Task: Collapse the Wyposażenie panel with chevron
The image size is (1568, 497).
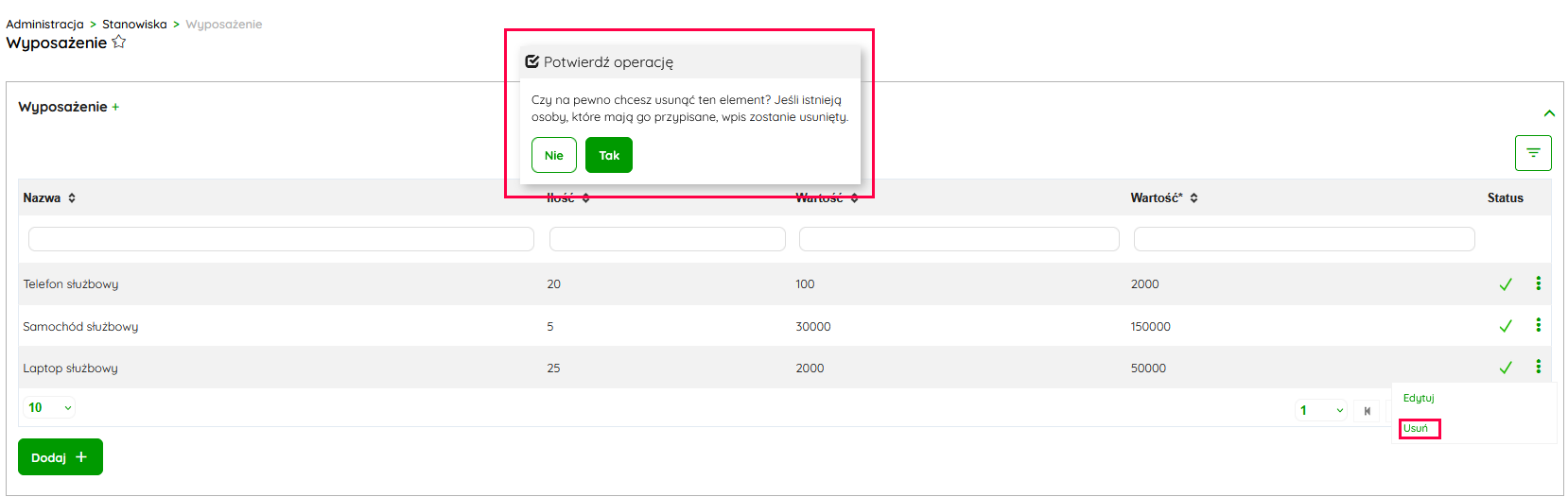Action: pyautogui.click(x=1549, y=113)
